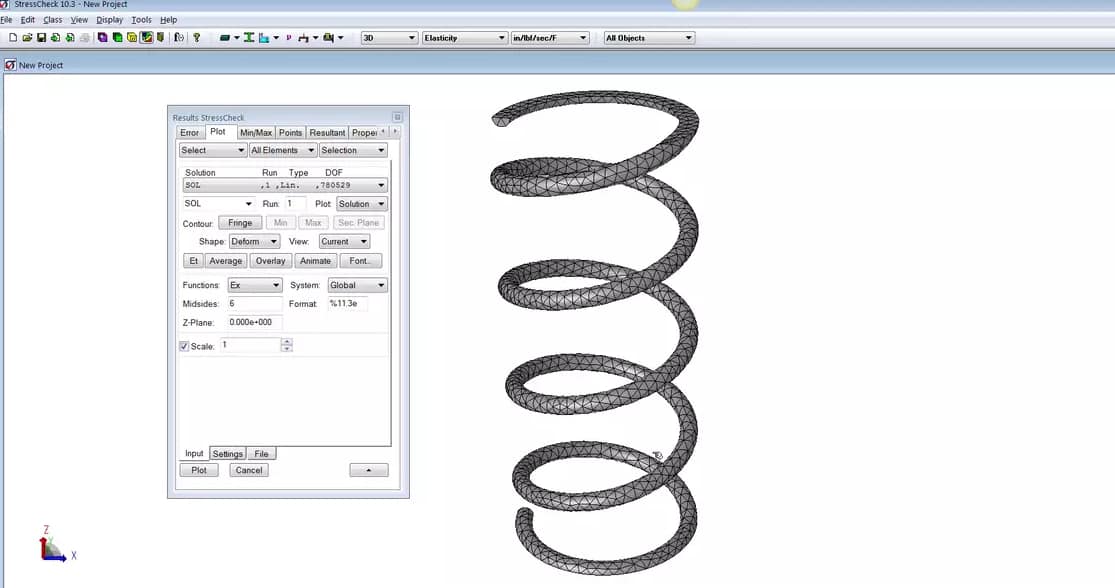
Task: Increase Scale using the stepper arrows
Action: (x=287, y=345)
